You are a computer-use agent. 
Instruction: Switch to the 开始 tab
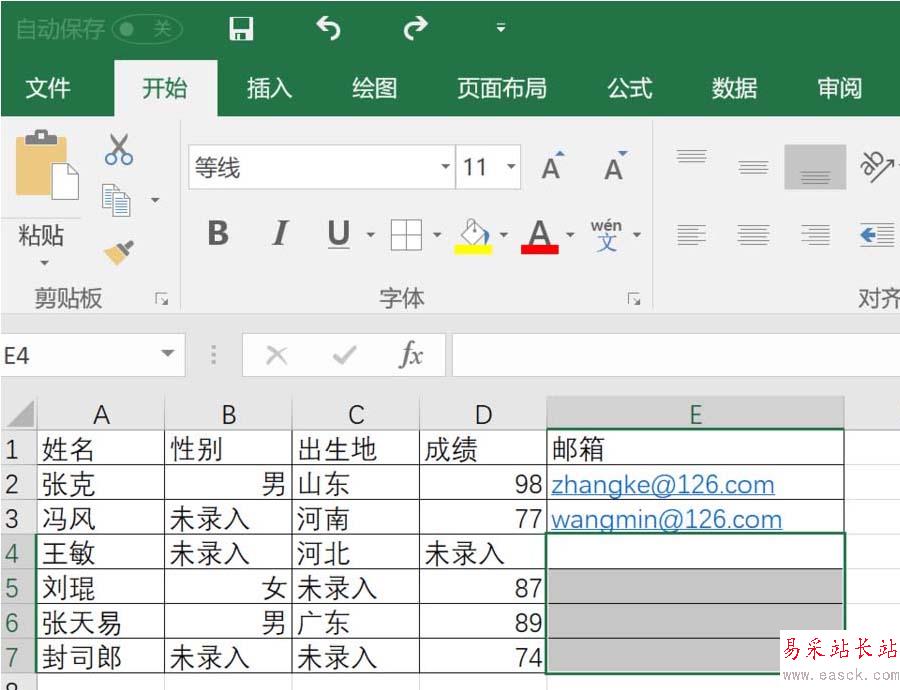coord(165,88)
